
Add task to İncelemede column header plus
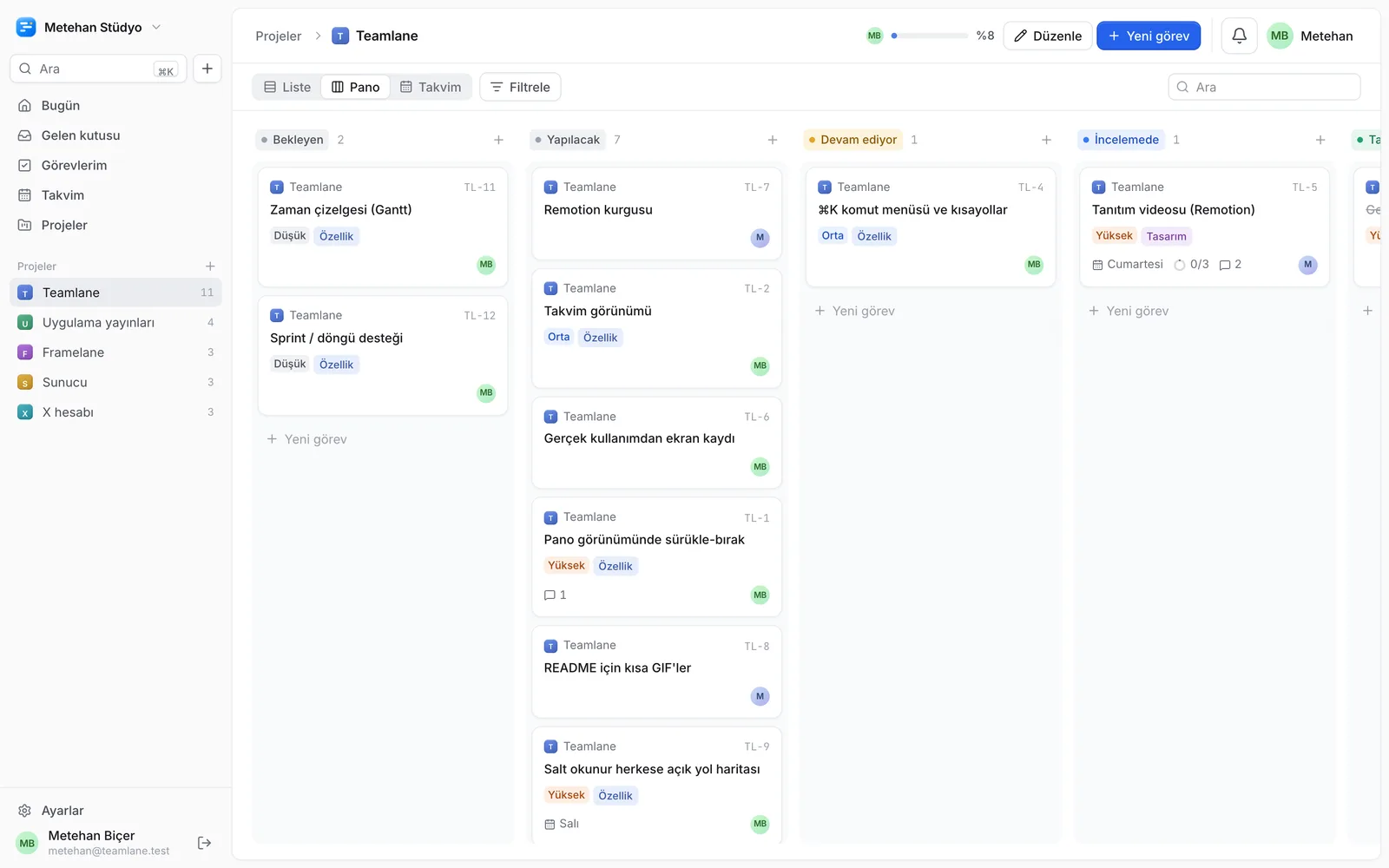click(x=1320, y=140)
